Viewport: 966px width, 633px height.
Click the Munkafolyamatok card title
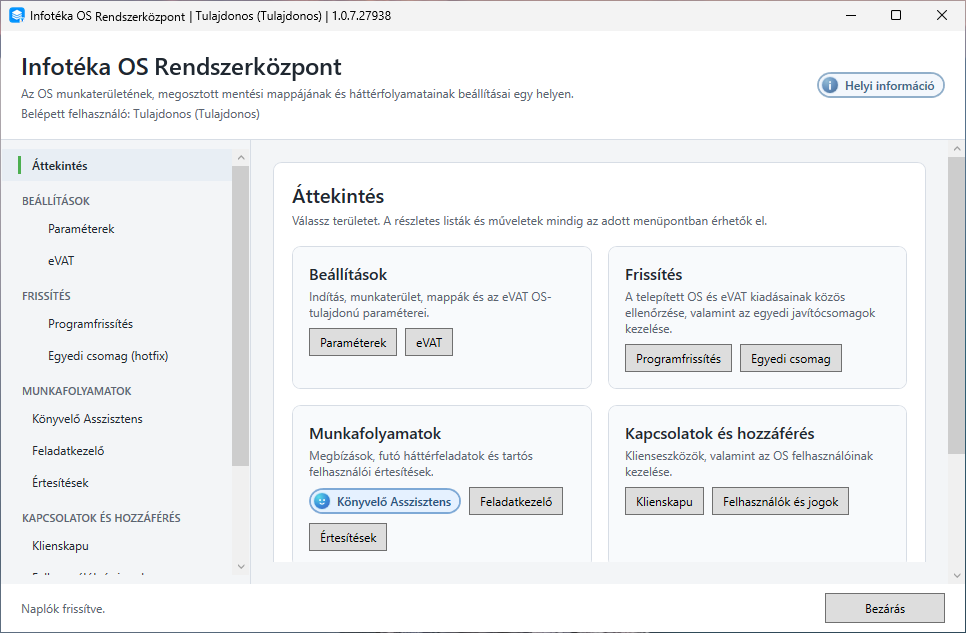375,433
